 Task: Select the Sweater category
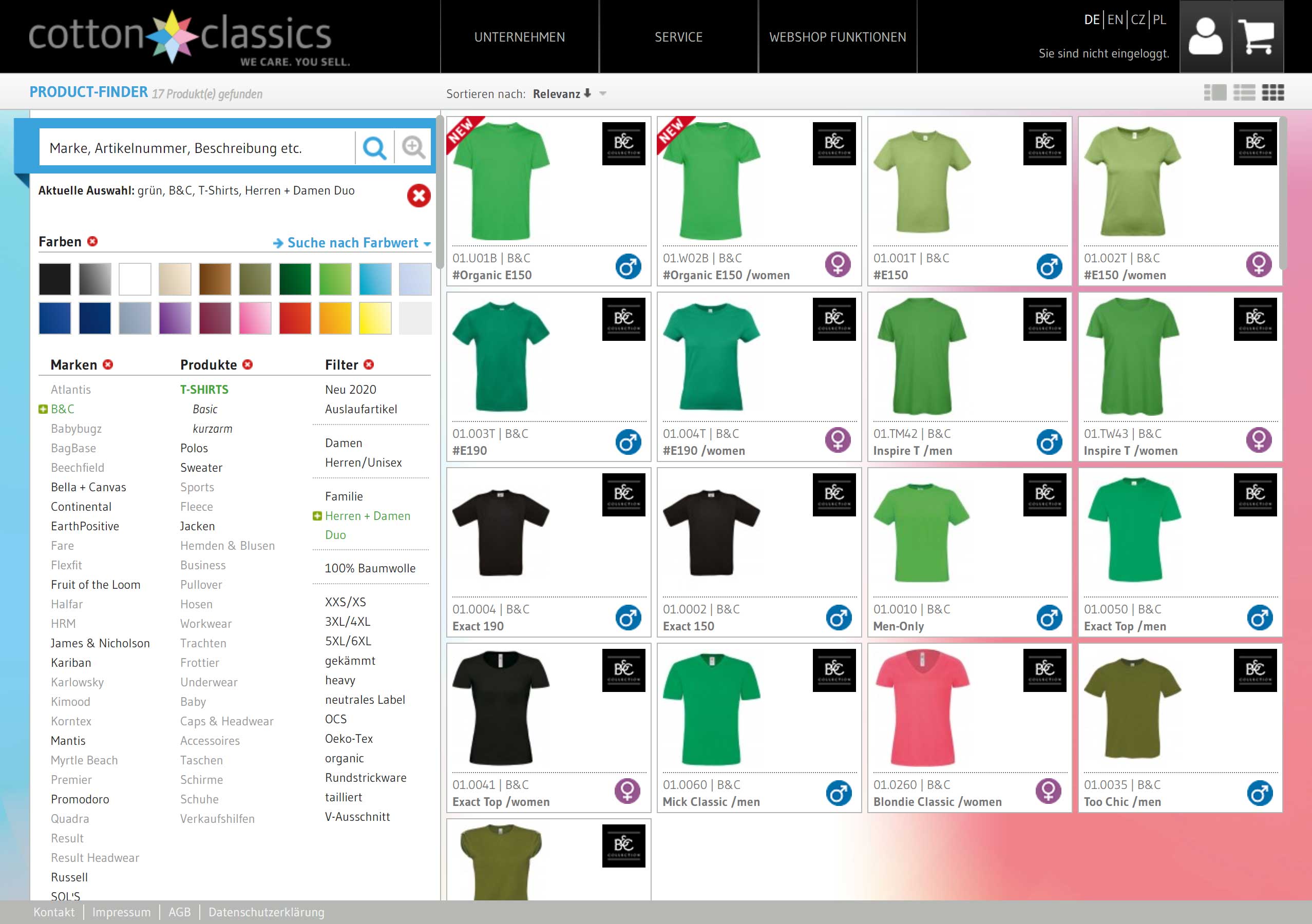point(201,468)
